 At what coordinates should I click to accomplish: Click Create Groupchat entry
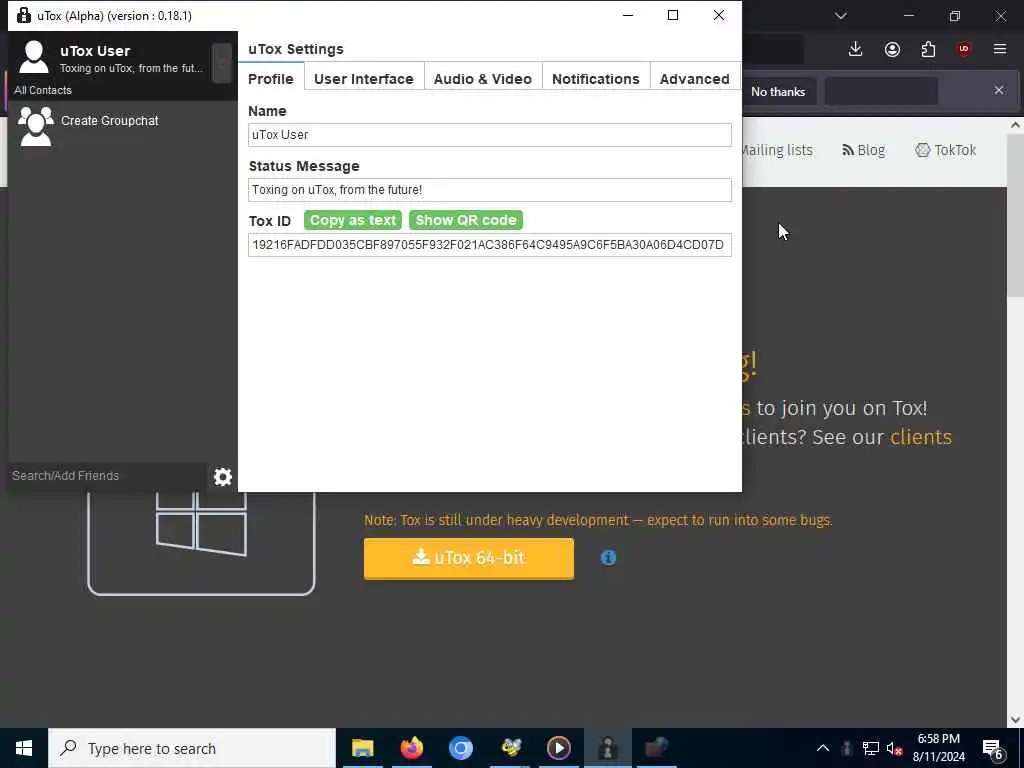click(123, 126)
